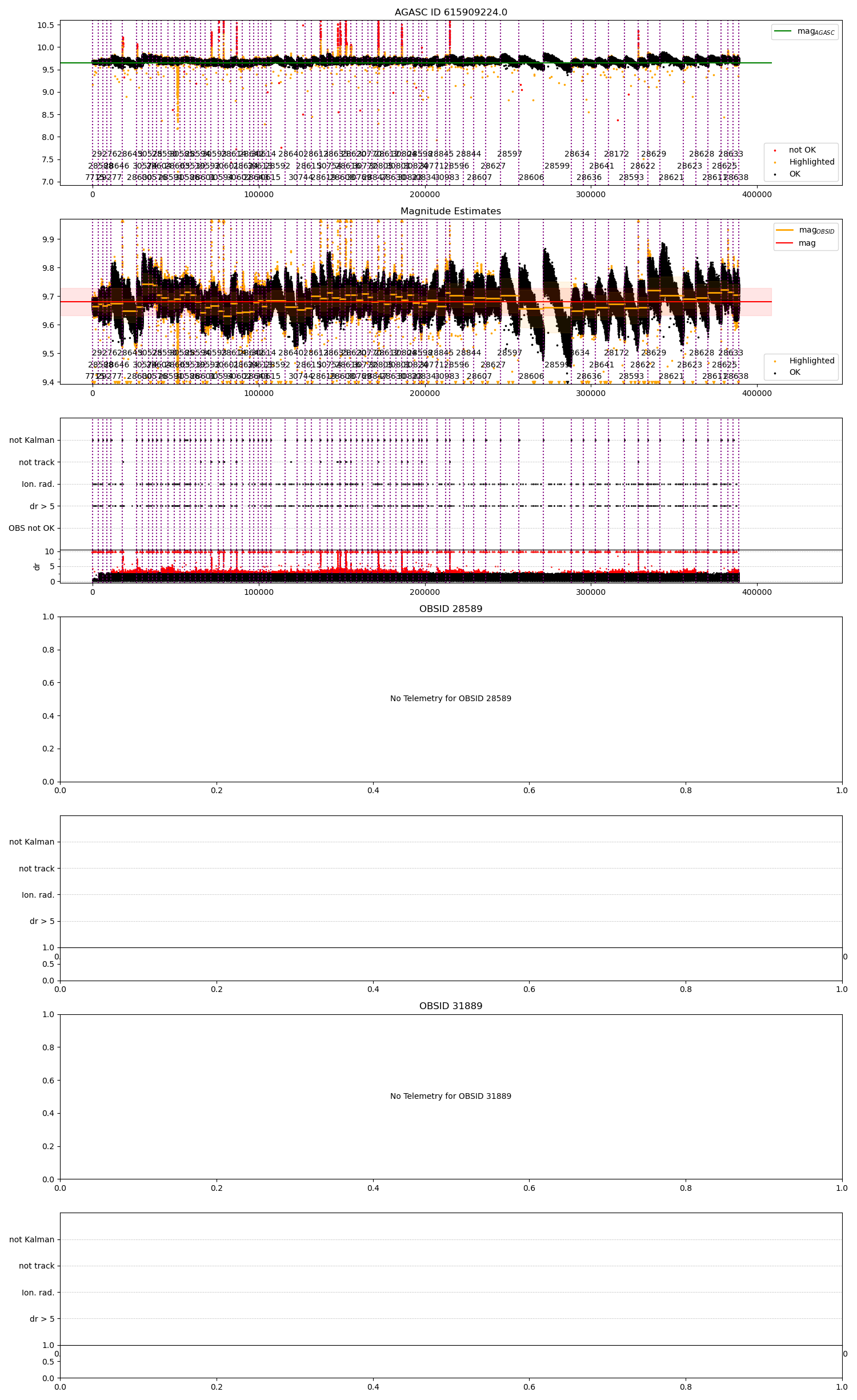Click the 'not OK' legend entry

802,150
